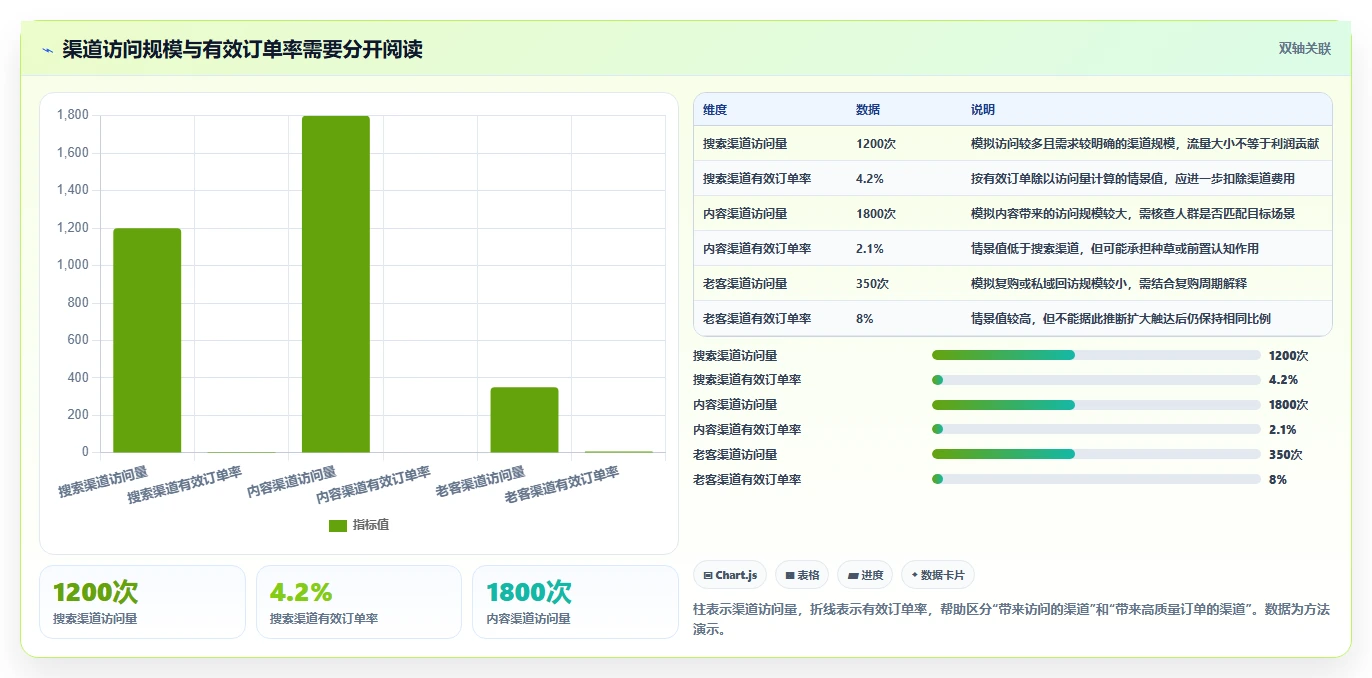Toggle the 指标值 legend swatch under the chart

(338, 525)
